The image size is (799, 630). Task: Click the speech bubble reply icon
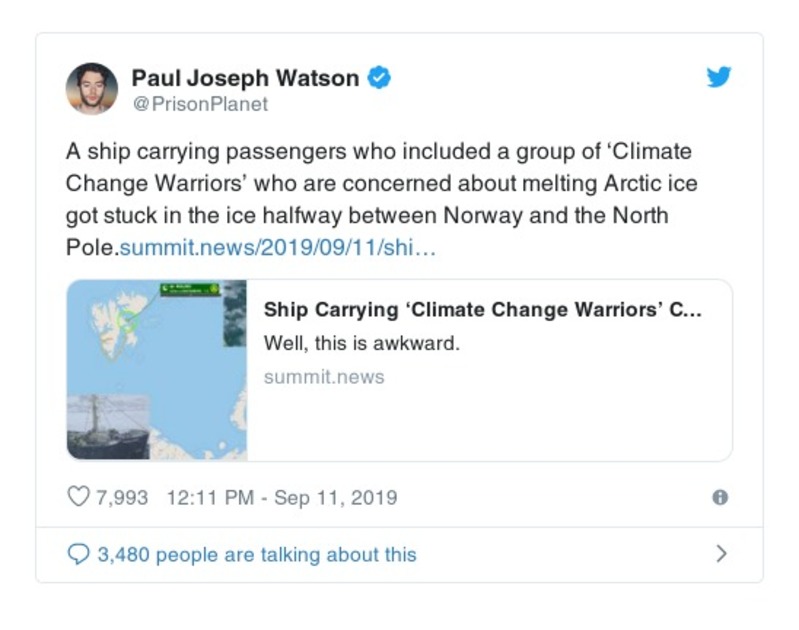[x=78, y=553]
